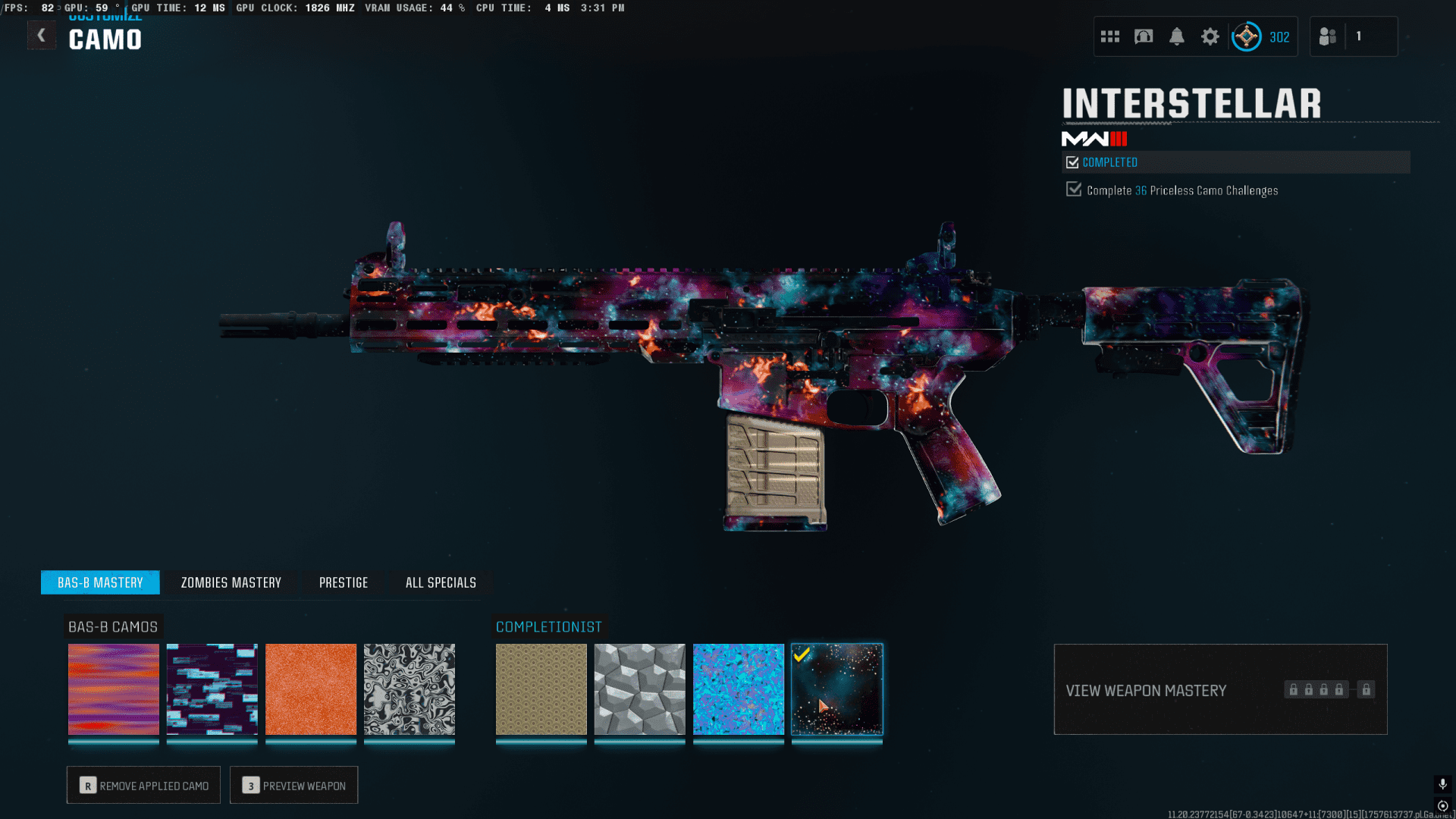
Task: Open the headset audio icon
Action: pos(1144,36)
